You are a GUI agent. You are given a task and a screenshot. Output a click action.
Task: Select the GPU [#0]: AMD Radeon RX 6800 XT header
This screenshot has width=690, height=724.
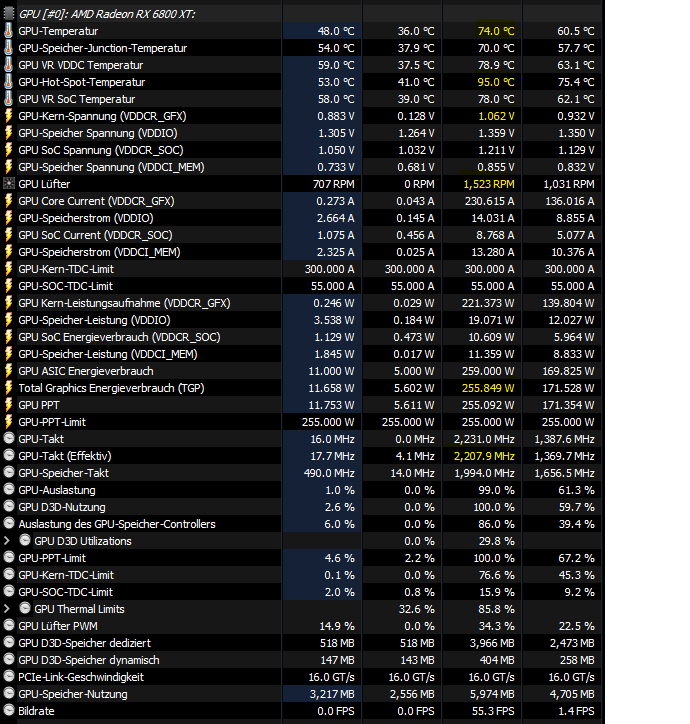point(107,14)
